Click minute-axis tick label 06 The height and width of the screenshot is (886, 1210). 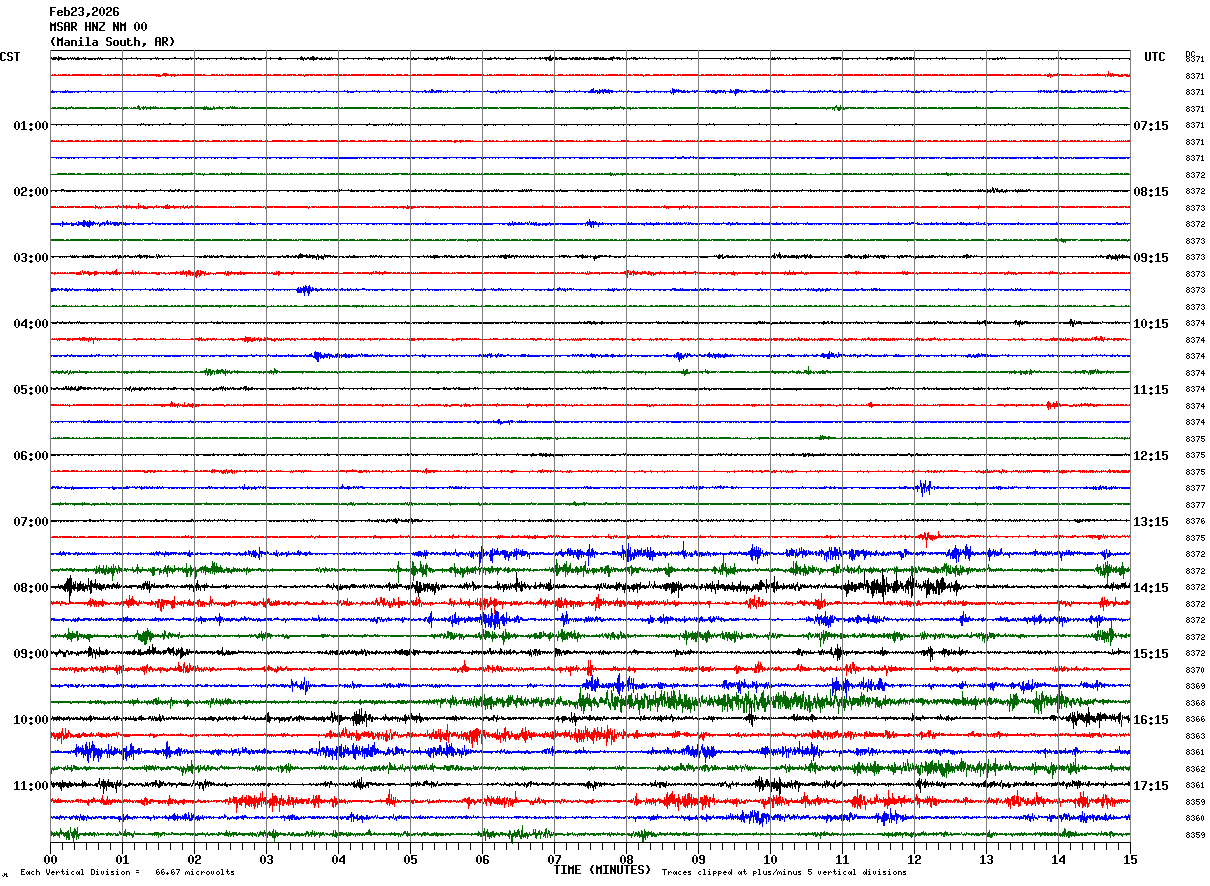482,859
